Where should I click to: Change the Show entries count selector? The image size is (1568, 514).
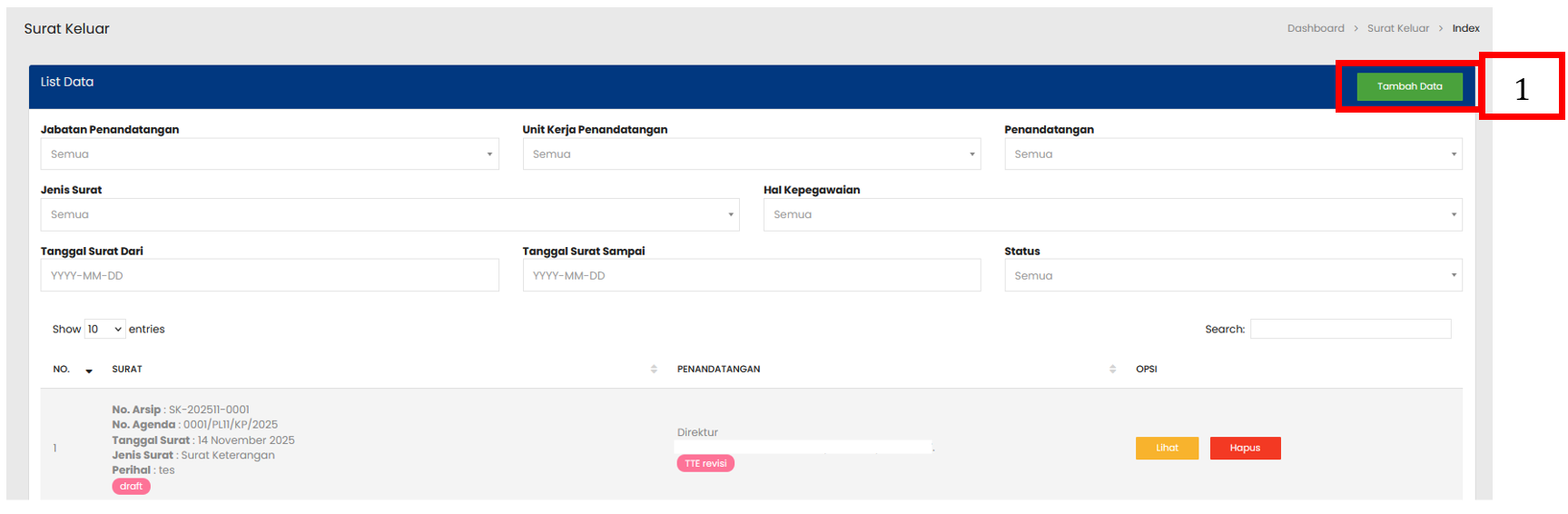tap(104, 330)
